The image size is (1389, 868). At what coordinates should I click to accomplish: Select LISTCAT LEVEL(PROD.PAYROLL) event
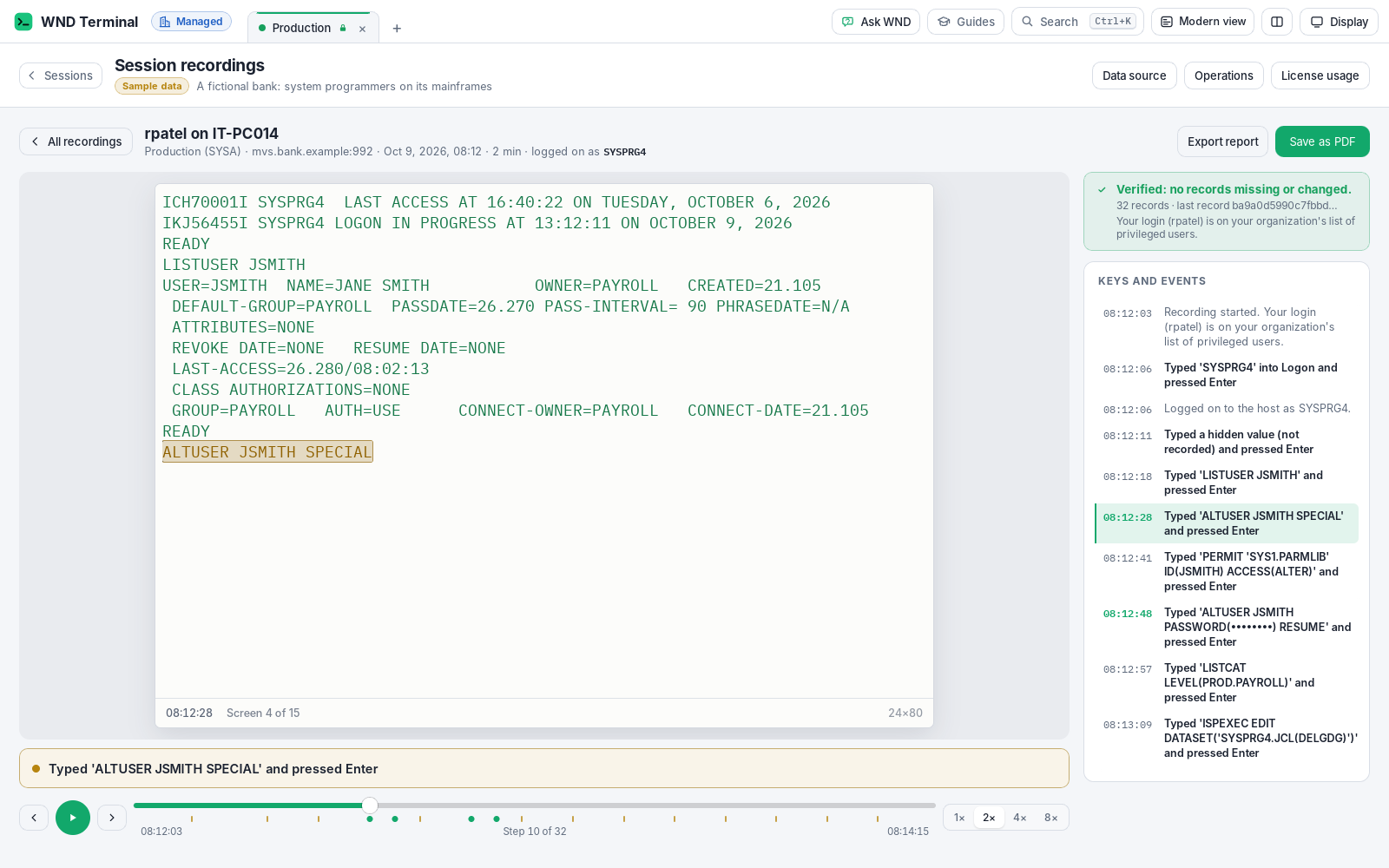[1227, 682]
